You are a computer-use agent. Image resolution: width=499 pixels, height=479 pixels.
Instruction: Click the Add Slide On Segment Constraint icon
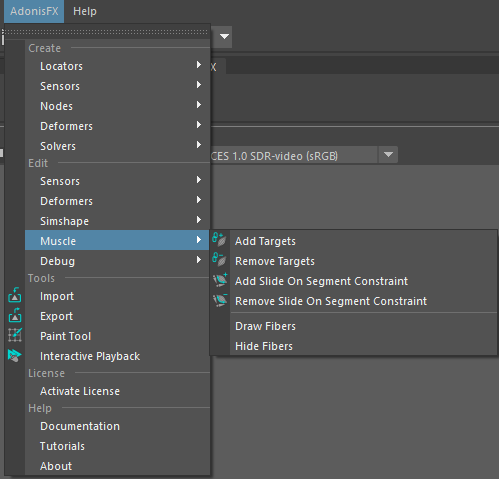(220, 280)
